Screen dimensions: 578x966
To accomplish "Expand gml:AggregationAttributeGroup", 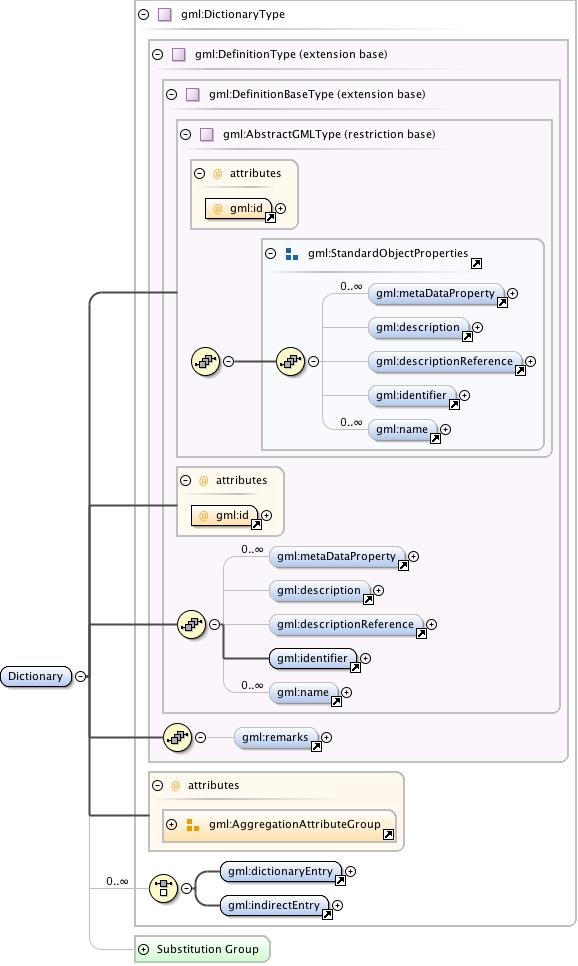I will [x=172, y=824].
